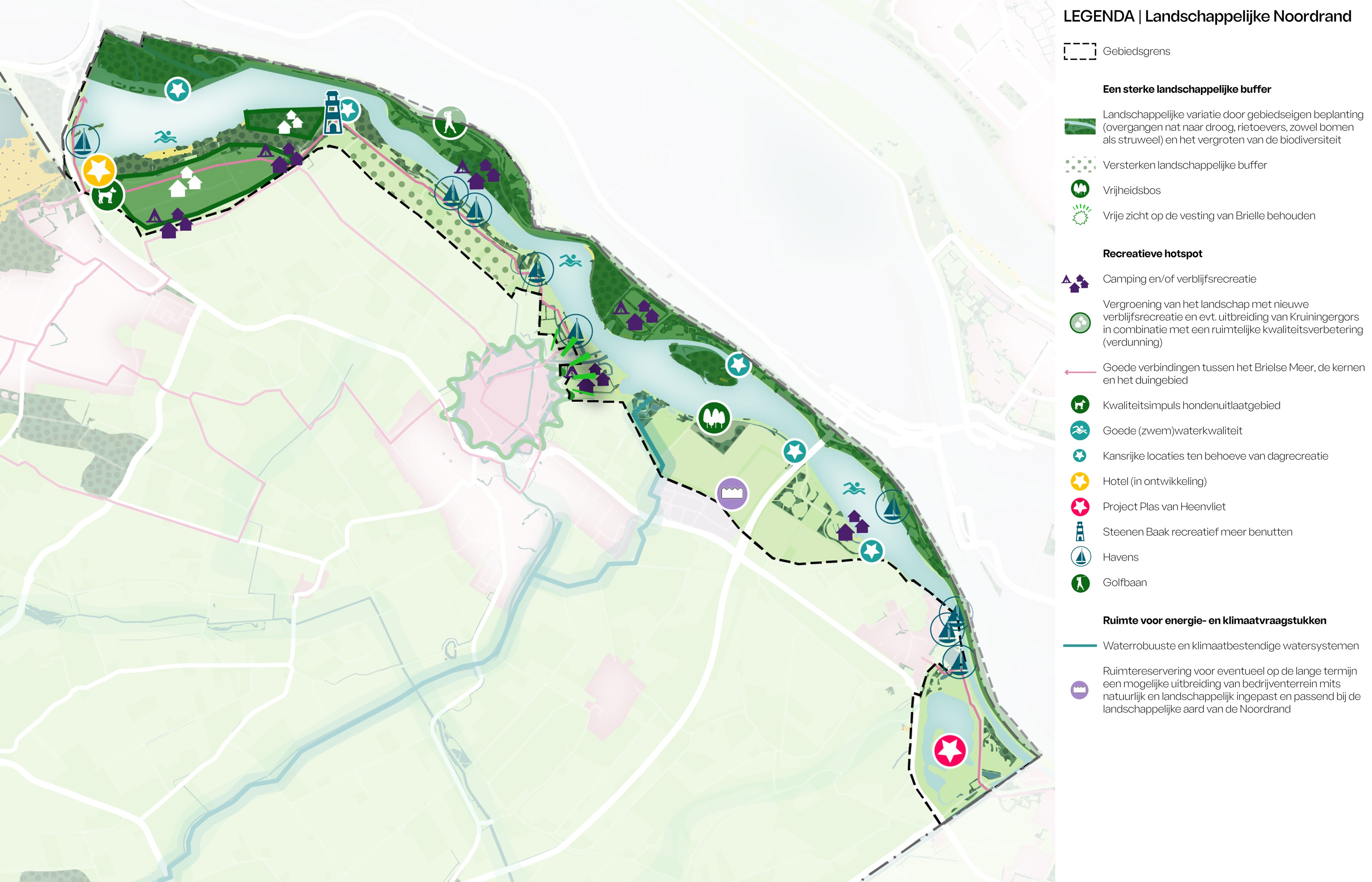Click the dashed Gebiedsgrens legend symbol
Viewport: 1372px width, 882px height.
pyautogui.click(x=1079, y=51)
